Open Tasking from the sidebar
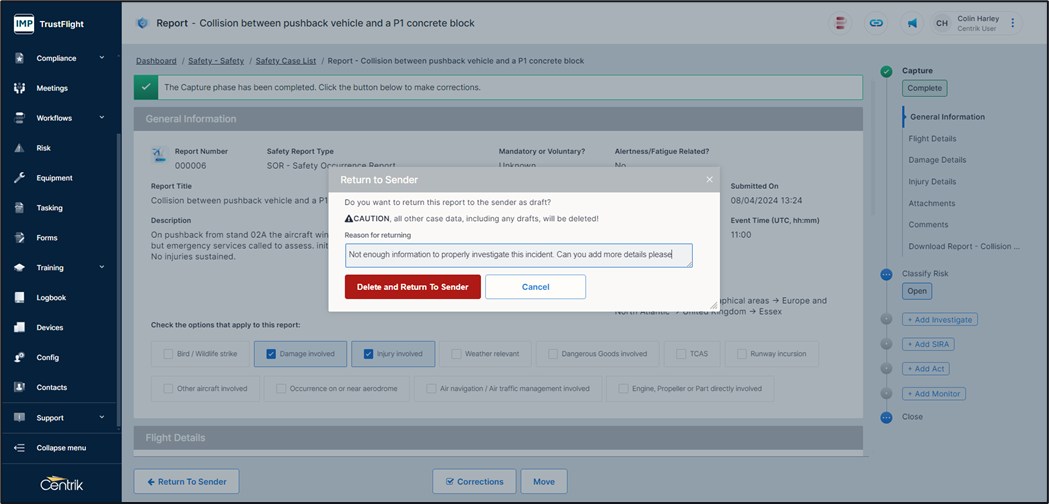 click(49, 208)
